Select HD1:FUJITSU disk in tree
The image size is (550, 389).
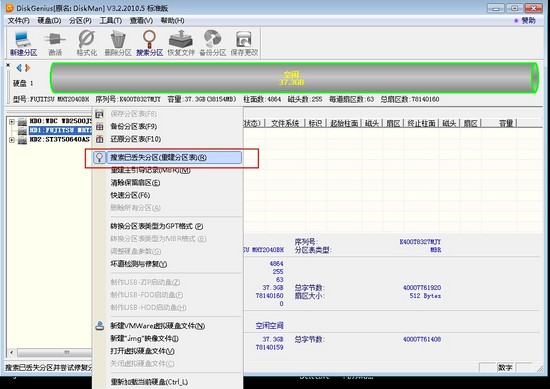coord(60,130)
